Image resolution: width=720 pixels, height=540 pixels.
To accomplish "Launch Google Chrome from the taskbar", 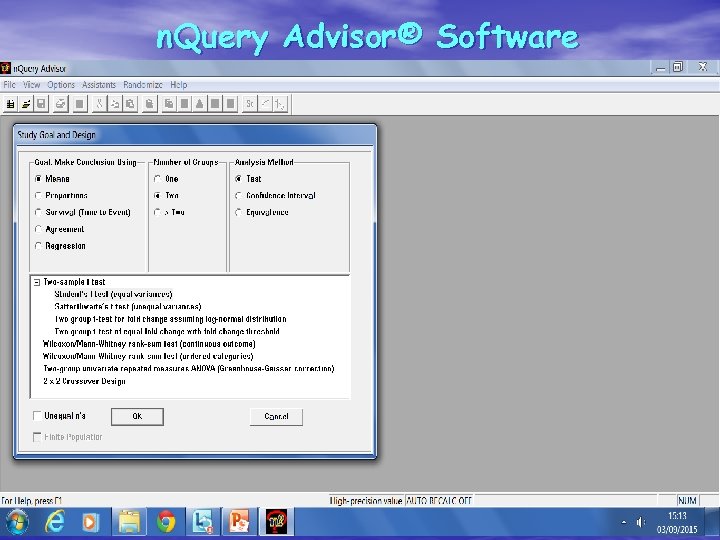I will click(166, 522).
